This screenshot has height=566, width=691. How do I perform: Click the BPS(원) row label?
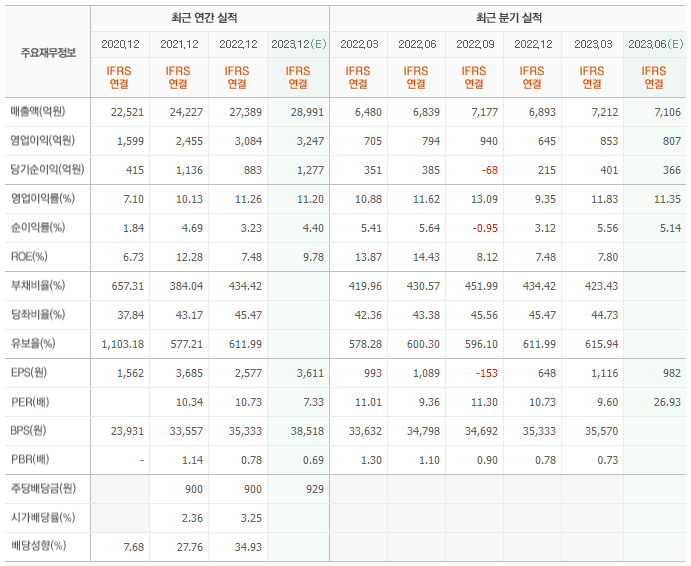[x=28, y=430]
